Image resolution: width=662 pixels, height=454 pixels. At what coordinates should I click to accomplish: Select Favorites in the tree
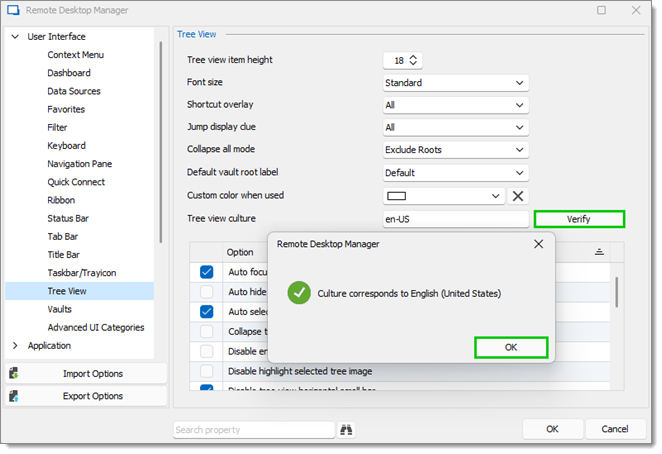pyautogui.click(x=66, y=109)
